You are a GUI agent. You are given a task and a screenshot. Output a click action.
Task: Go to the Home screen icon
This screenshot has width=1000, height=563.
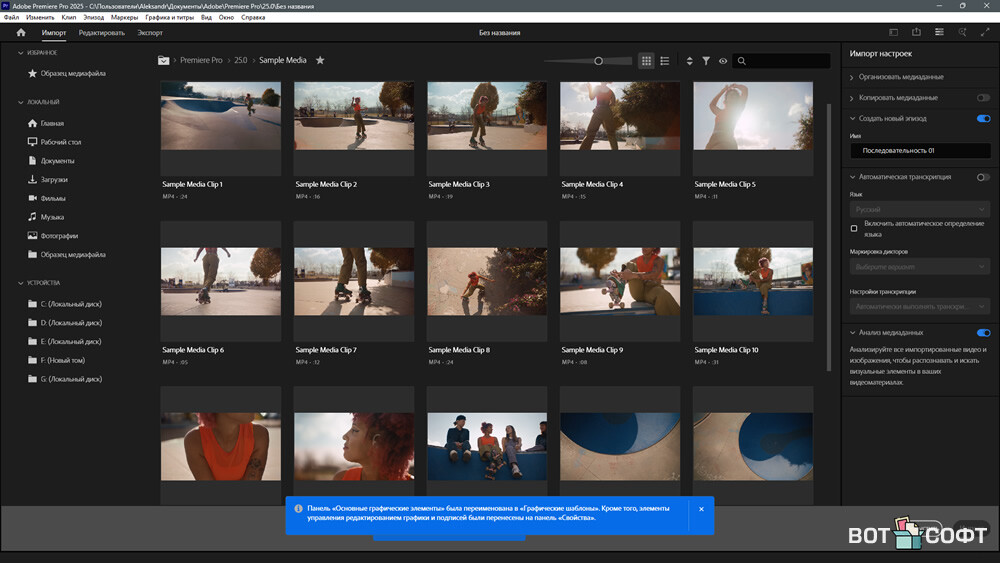click(x=21, y=33)
